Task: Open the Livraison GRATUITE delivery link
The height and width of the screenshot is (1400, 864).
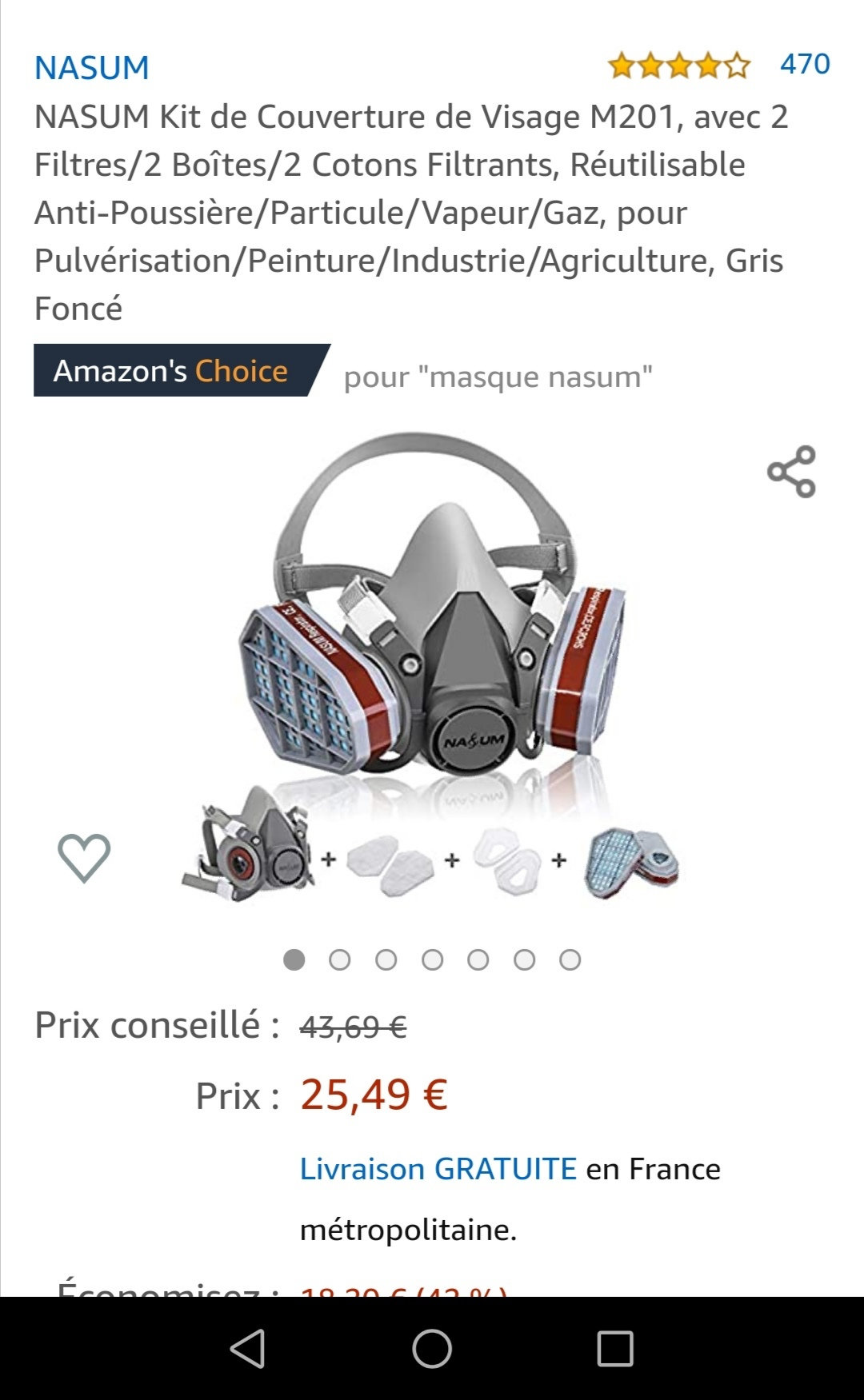Action: 438,1169
